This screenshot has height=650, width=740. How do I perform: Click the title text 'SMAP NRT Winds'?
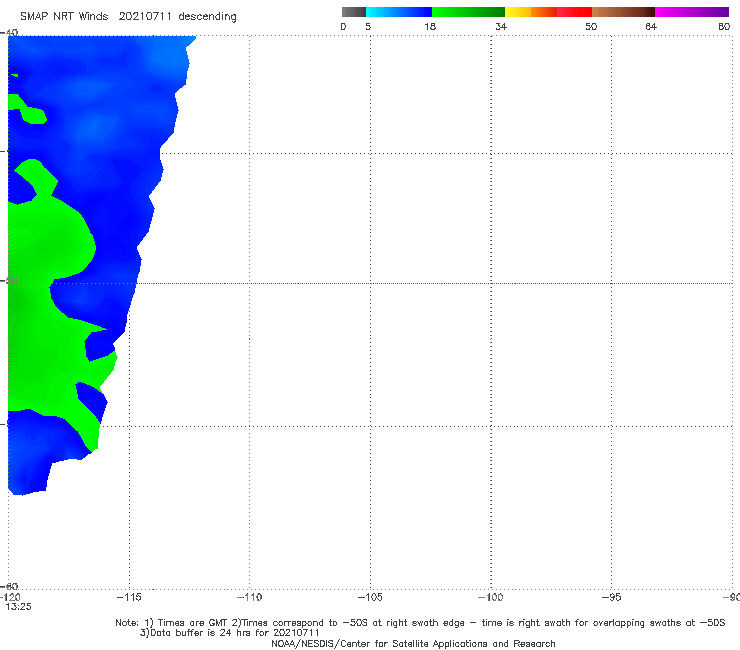(64, 17)
